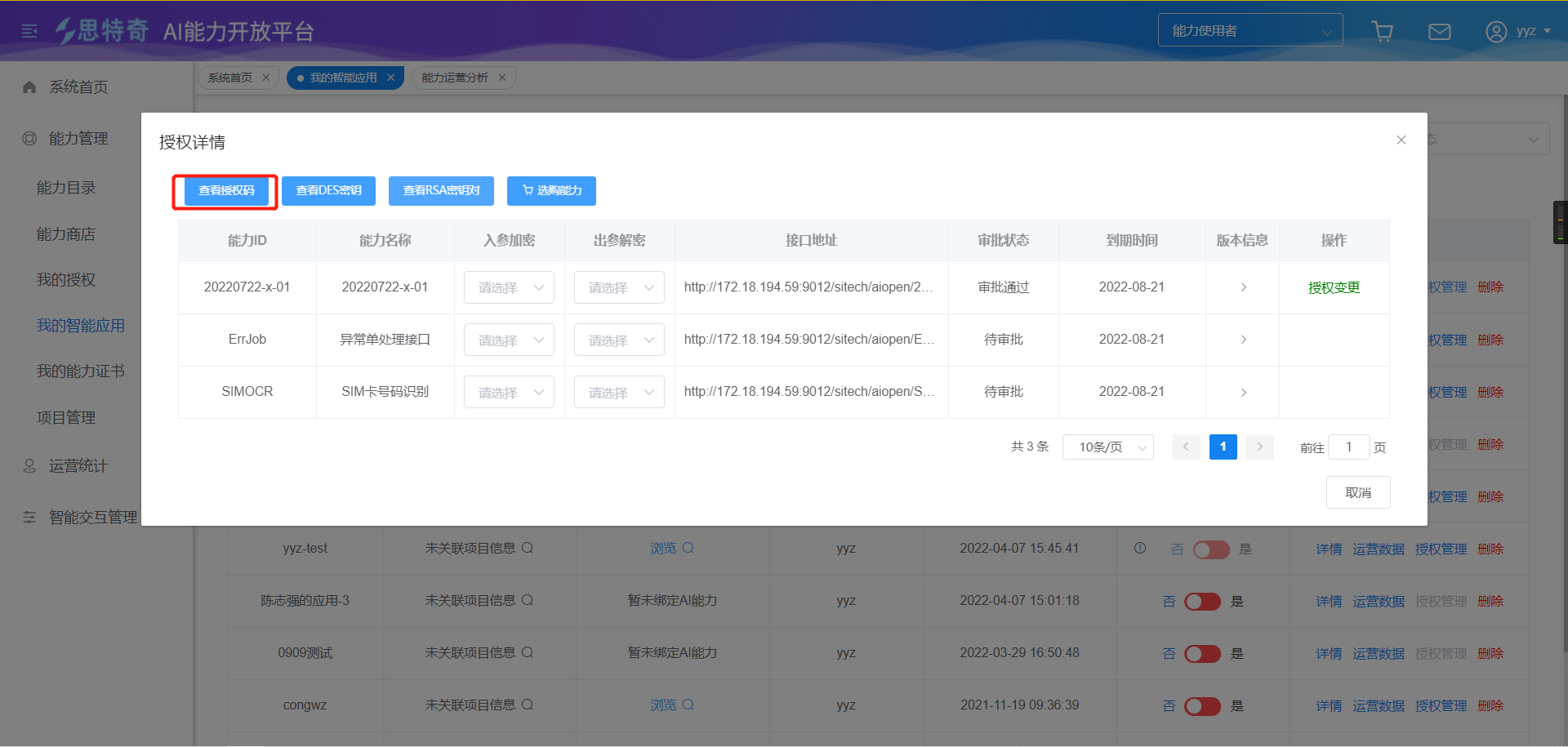Switch to 我的智能应用 tab
This screenshot has height=747, width=1568.
tap(343, 78)
